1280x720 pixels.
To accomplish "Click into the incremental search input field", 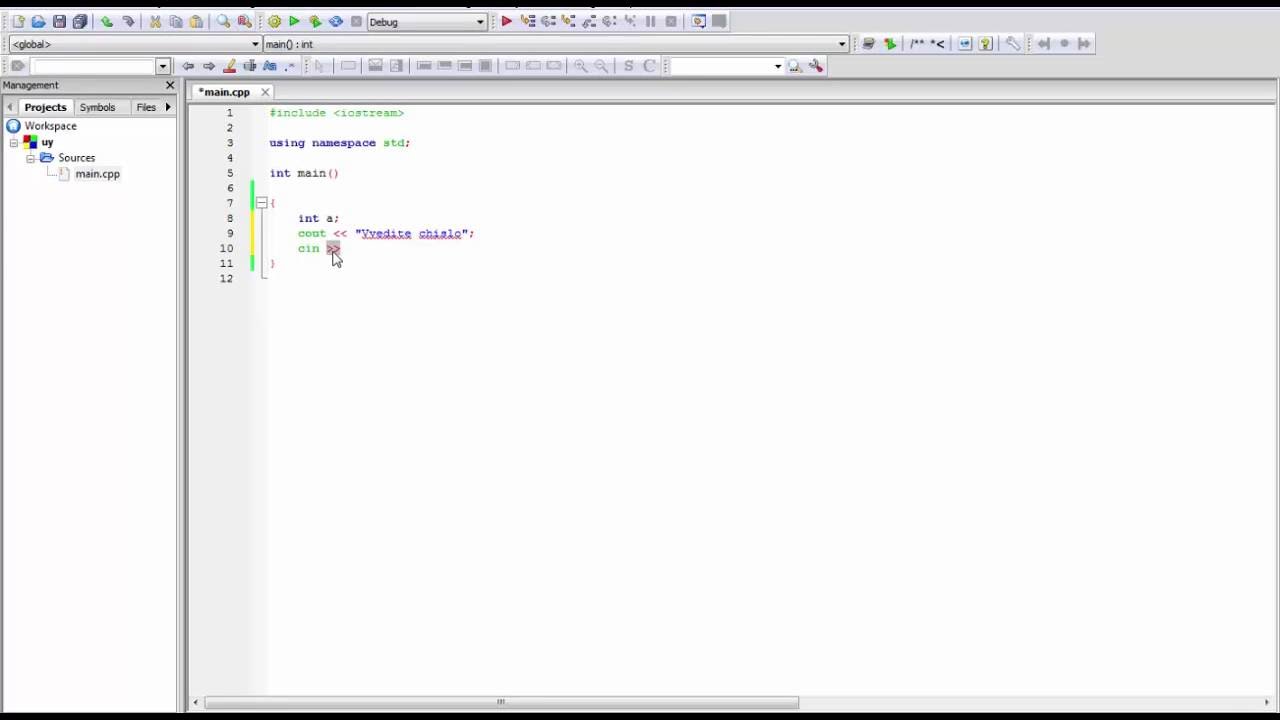I will point(93,66).
